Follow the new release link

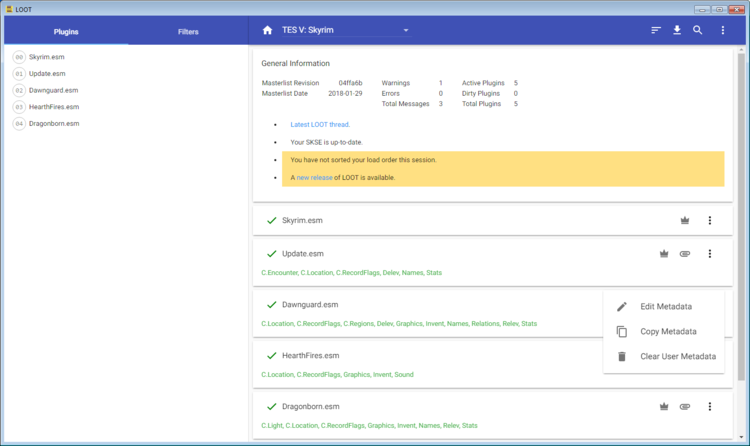tap(314, 178)
